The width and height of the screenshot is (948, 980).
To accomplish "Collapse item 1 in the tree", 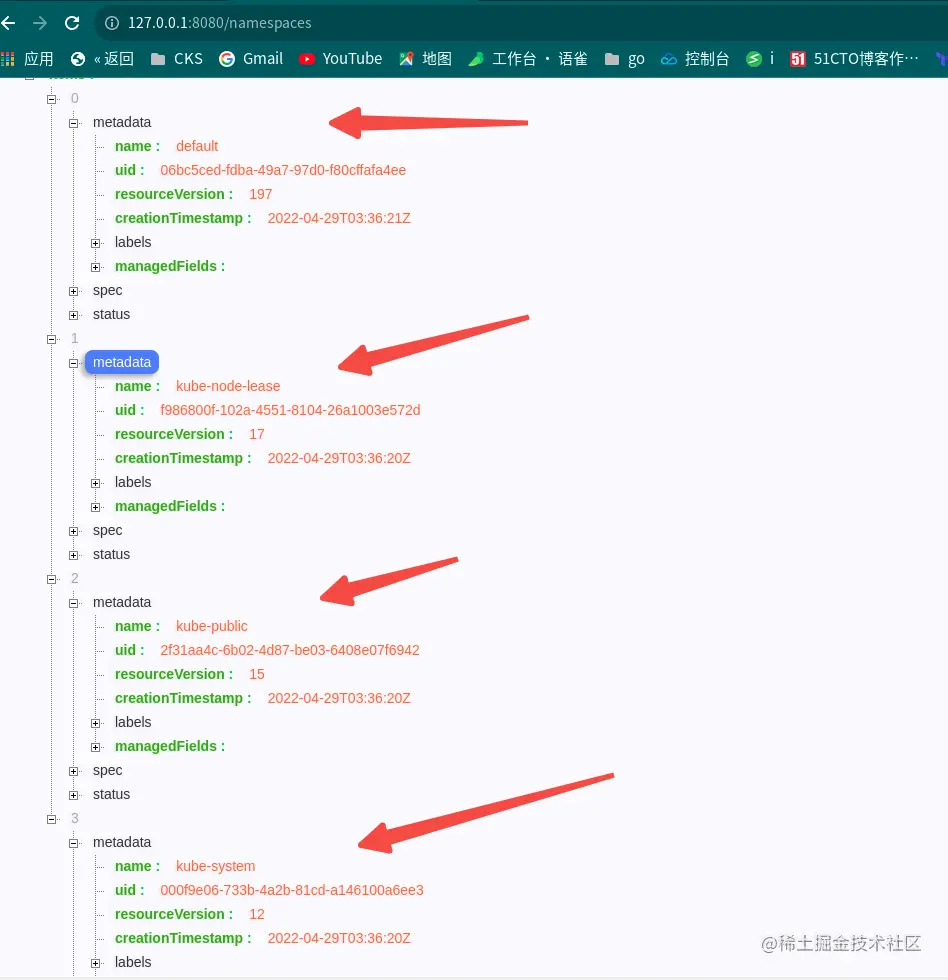I will tap(52, 339).
